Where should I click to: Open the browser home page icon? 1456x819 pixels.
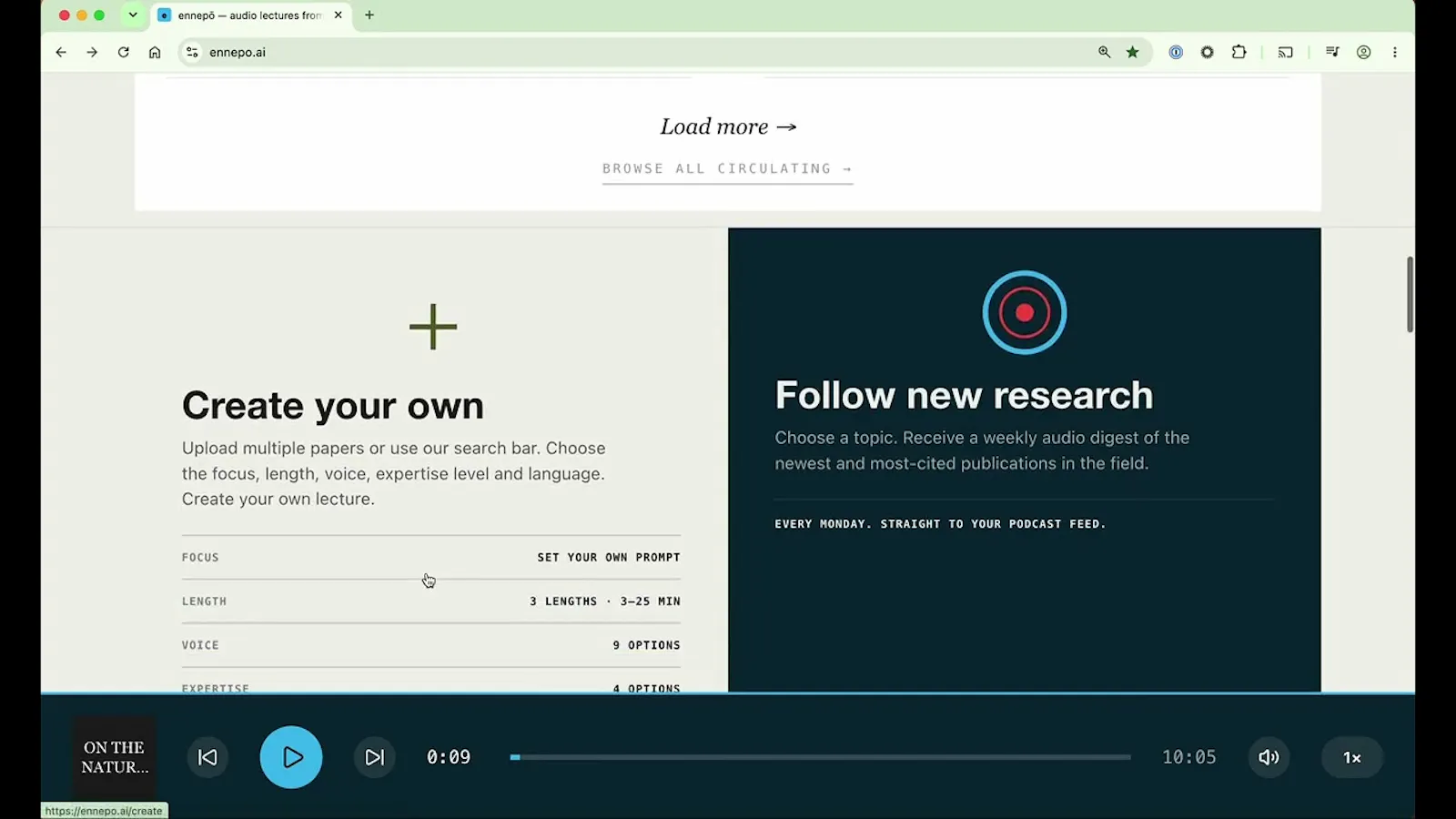pos(155,52)
